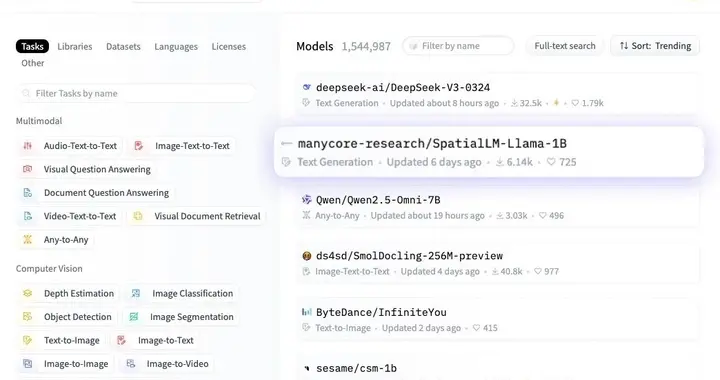Click the Full-text search button
This screenshot has height=380, width=720.
pyautogui.click(x=565, y=46)
